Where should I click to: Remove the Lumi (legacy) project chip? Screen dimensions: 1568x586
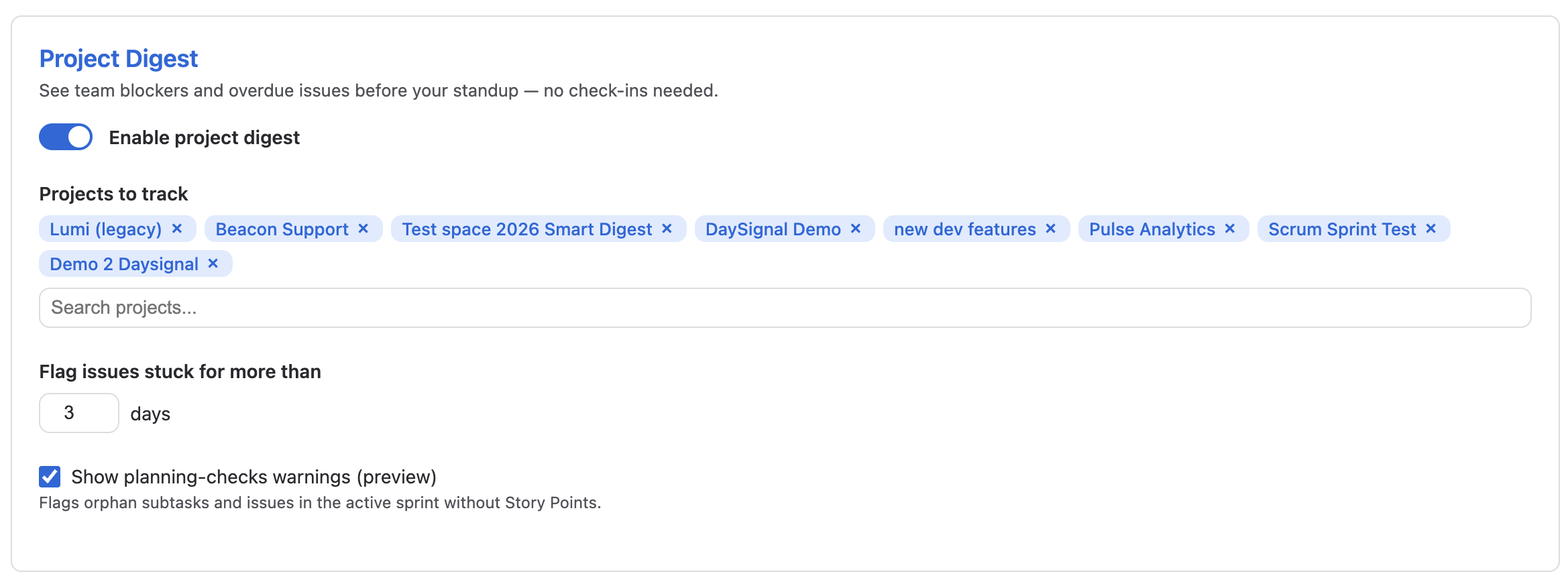[177, 229]
